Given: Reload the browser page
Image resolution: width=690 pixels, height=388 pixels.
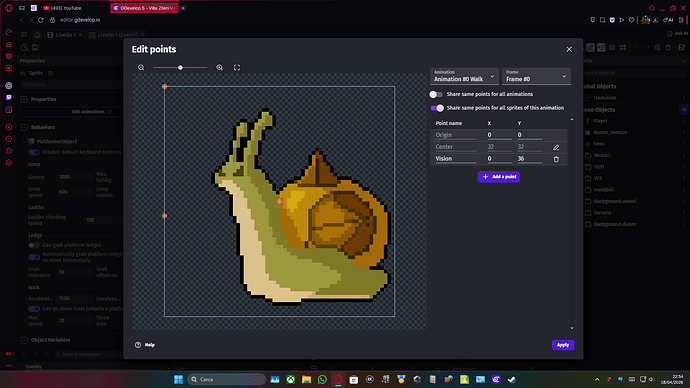Looking at the screenshot, I should [40, 20].
